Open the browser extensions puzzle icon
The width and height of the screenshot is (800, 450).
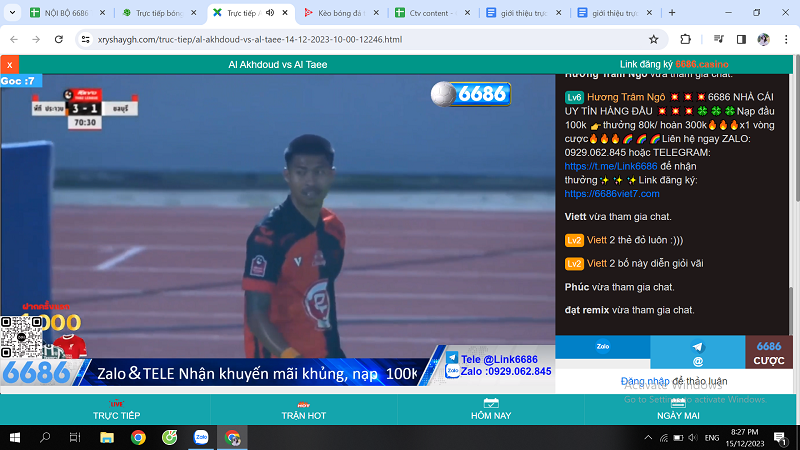pyautogui.click(x=685, y=39)
